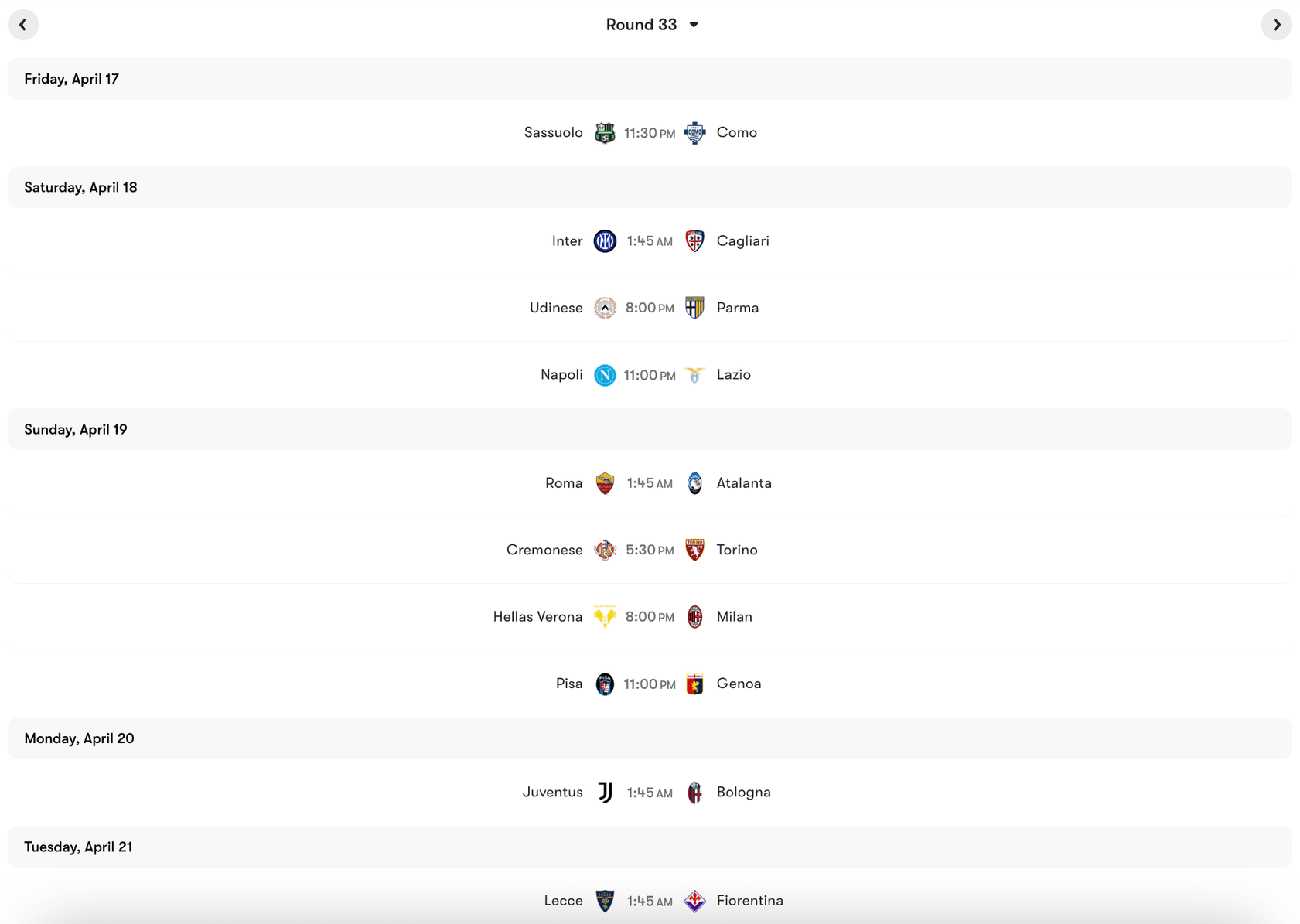Select the Fiorentina crest icon

click(694, 900)
